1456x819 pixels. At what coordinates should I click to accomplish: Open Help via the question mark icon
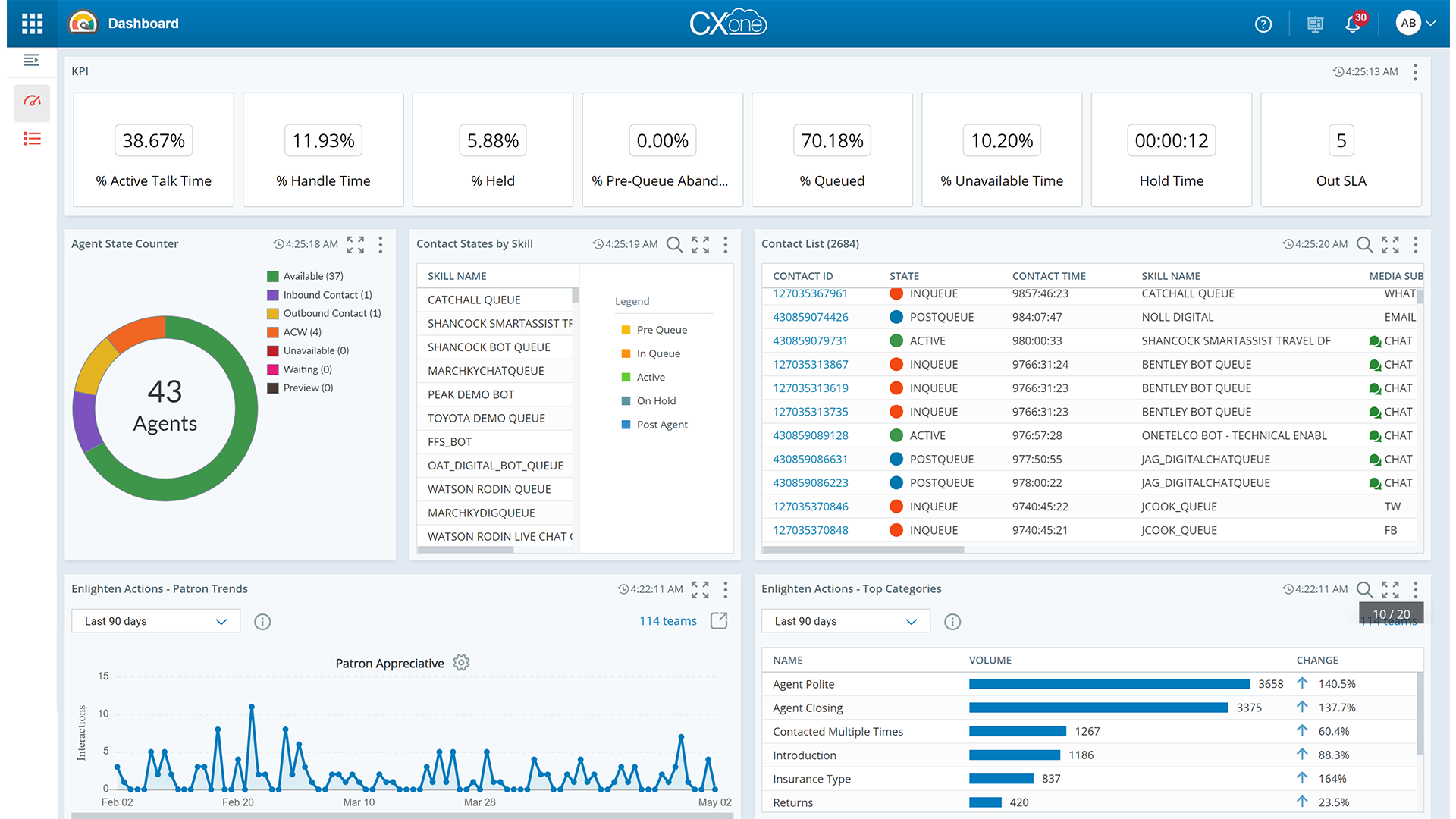[1263, 24]
